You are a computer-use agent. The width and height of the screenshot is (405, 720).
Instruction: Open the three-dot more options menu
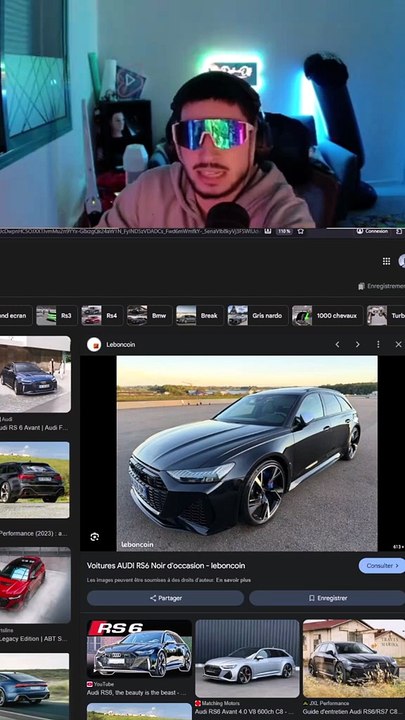pyautogui.click(x=378, y=344)
